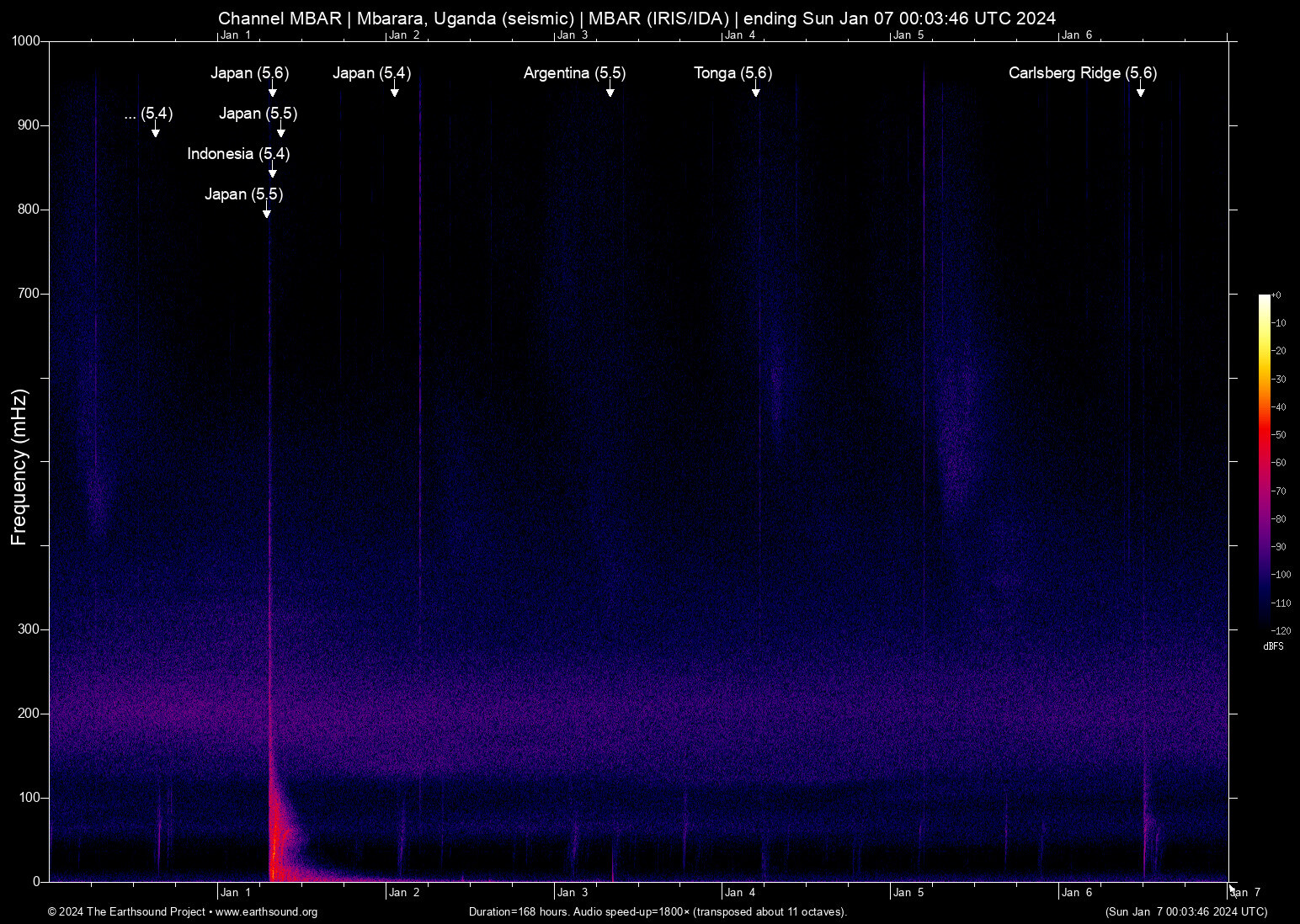
Task: Click the arrow marker under Carlsberg Ridge (5.6)
Action: (1140, 91)
